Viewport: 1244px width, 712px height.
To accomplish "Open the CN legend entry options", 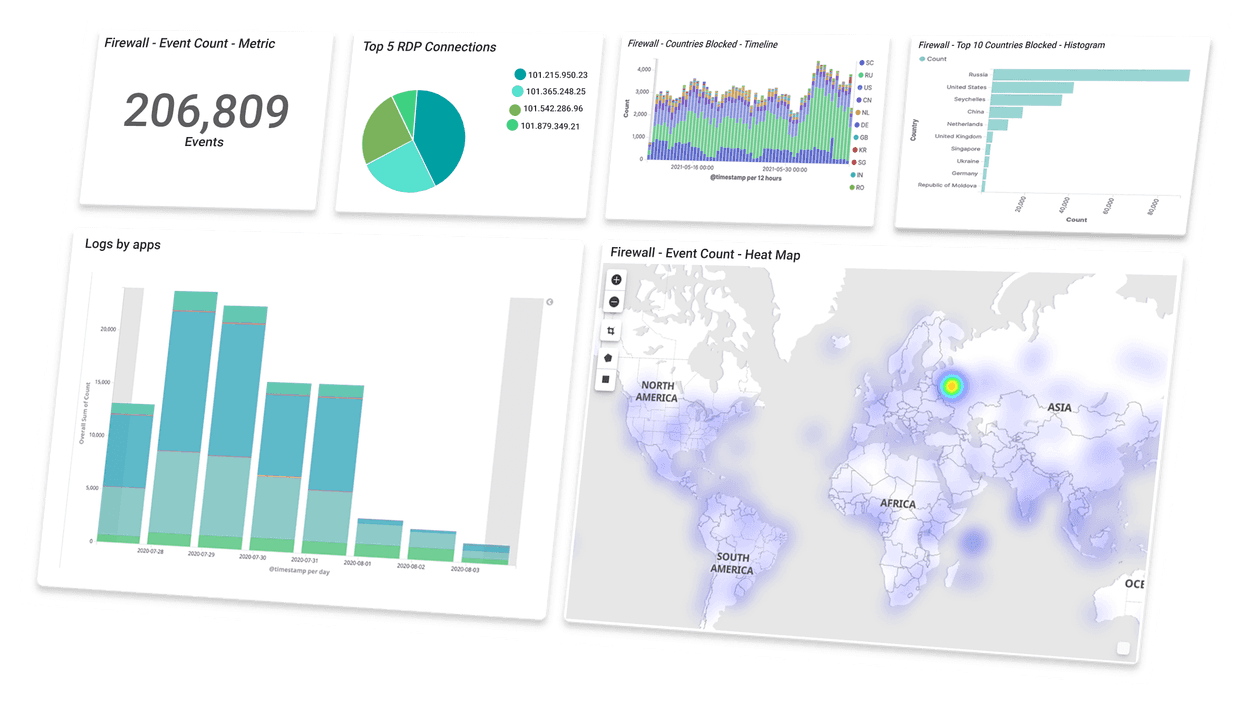I will point(865,100).
